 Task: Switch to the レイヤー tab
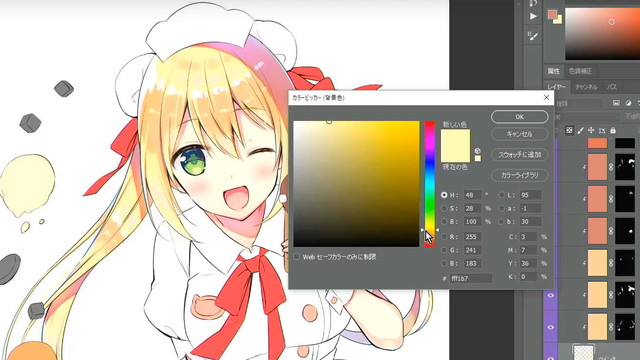pyautogui.click(x=557, y=87)
